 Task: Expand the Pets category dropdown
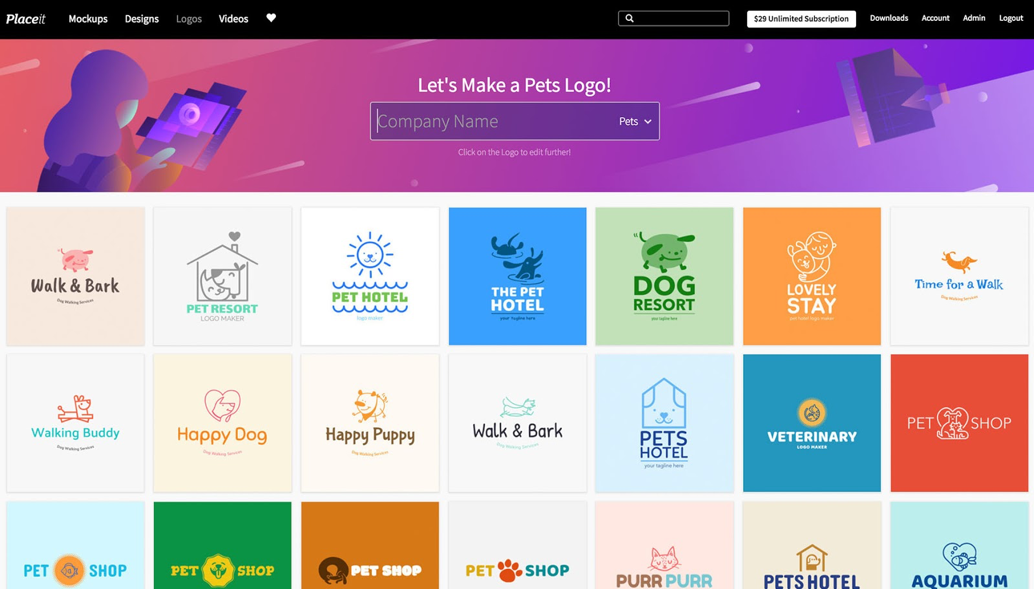pyautogui.click(x=635, y=121)
